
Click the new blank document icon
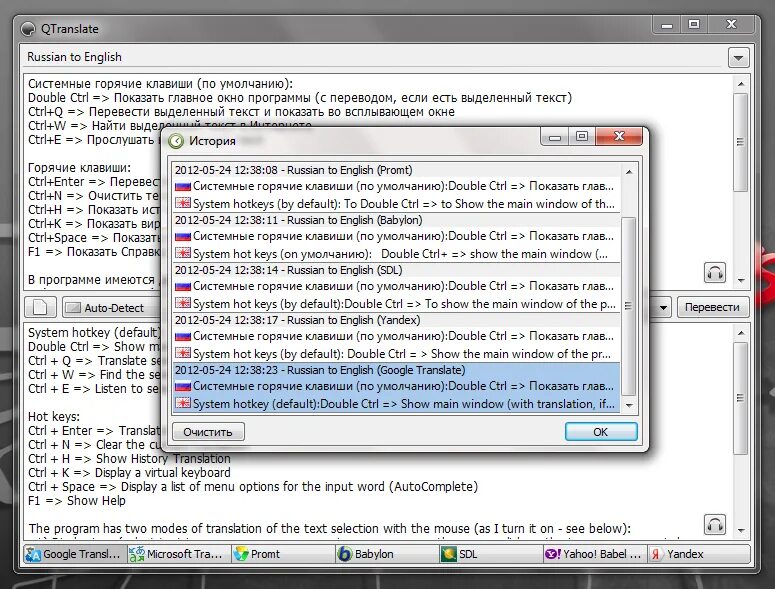[x=40, y=307]
